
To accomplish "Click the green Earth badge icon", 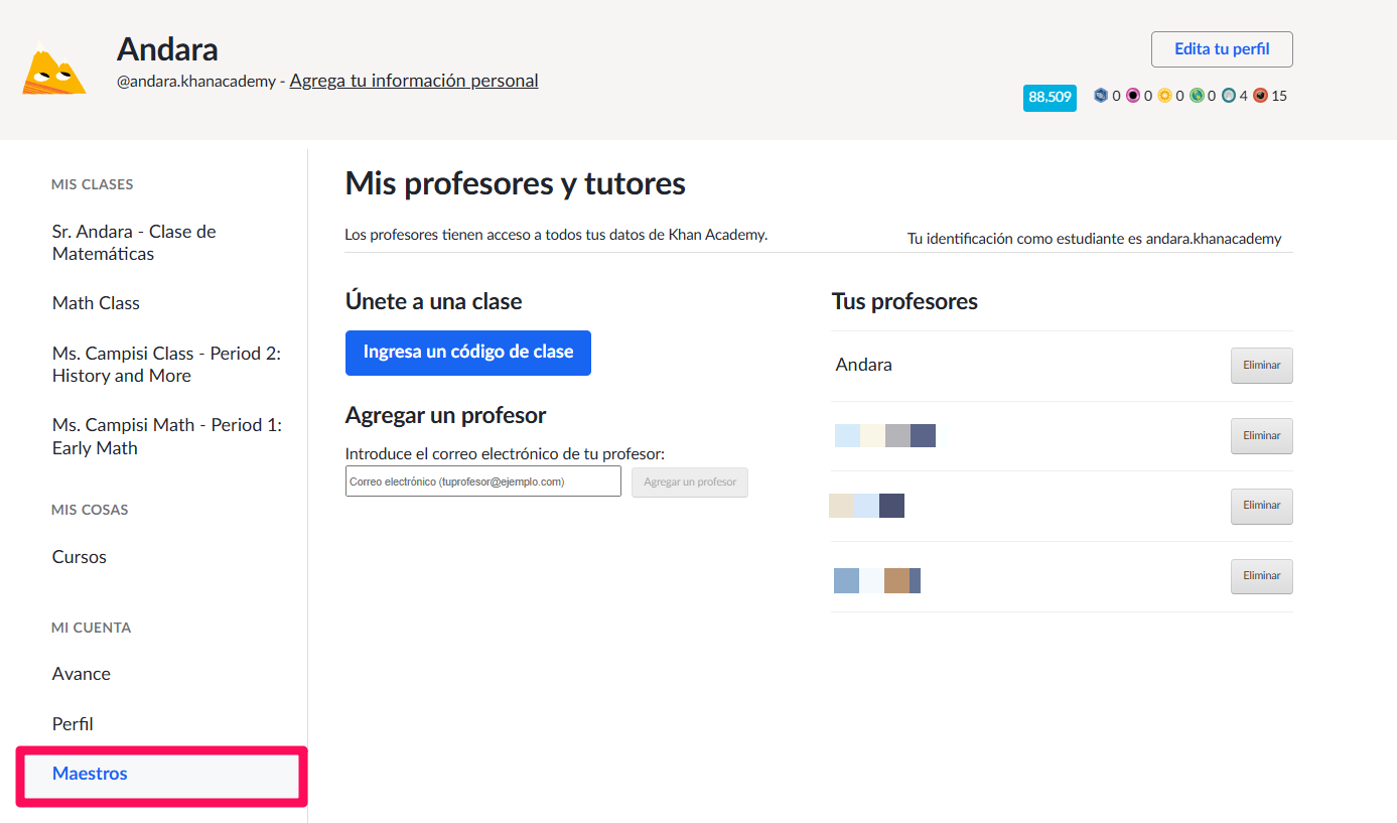I will (1197, 96).
